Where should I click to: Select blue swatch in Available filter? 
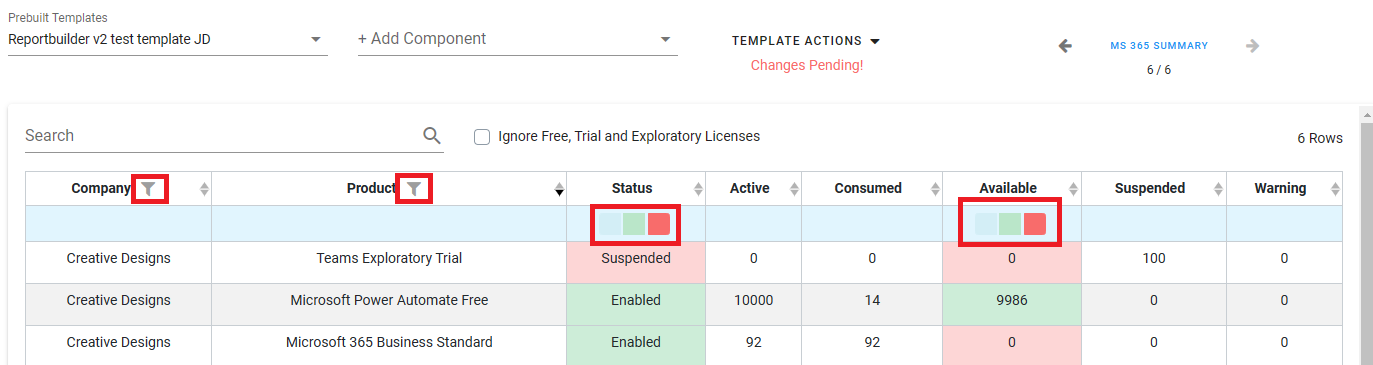986,224
